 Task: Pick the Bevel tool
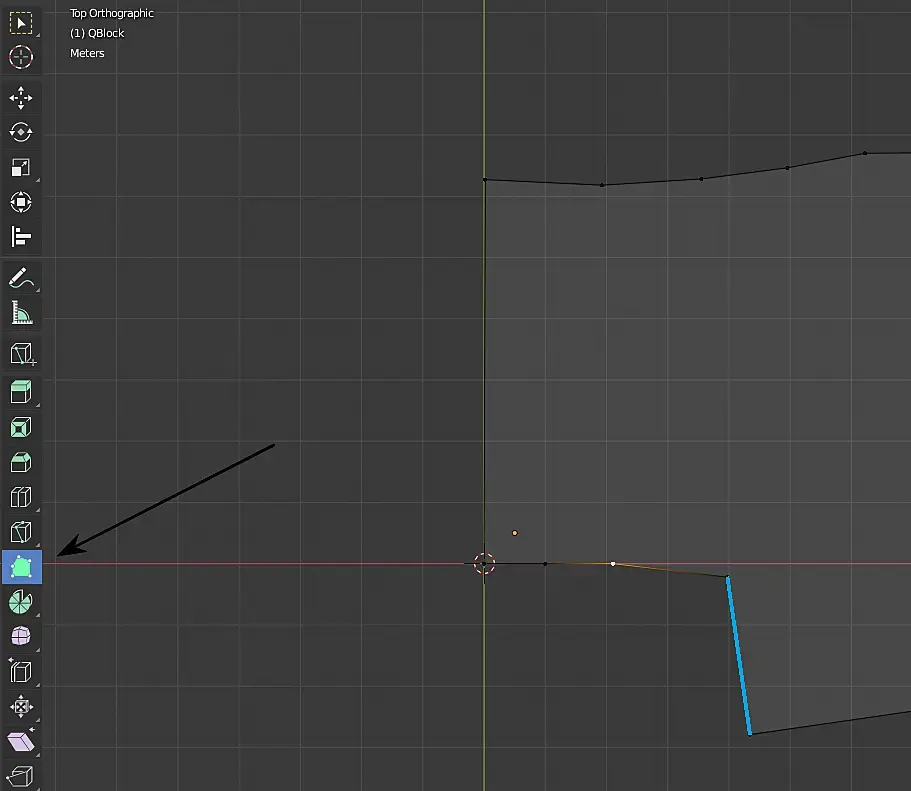click(x=21, y=462)
